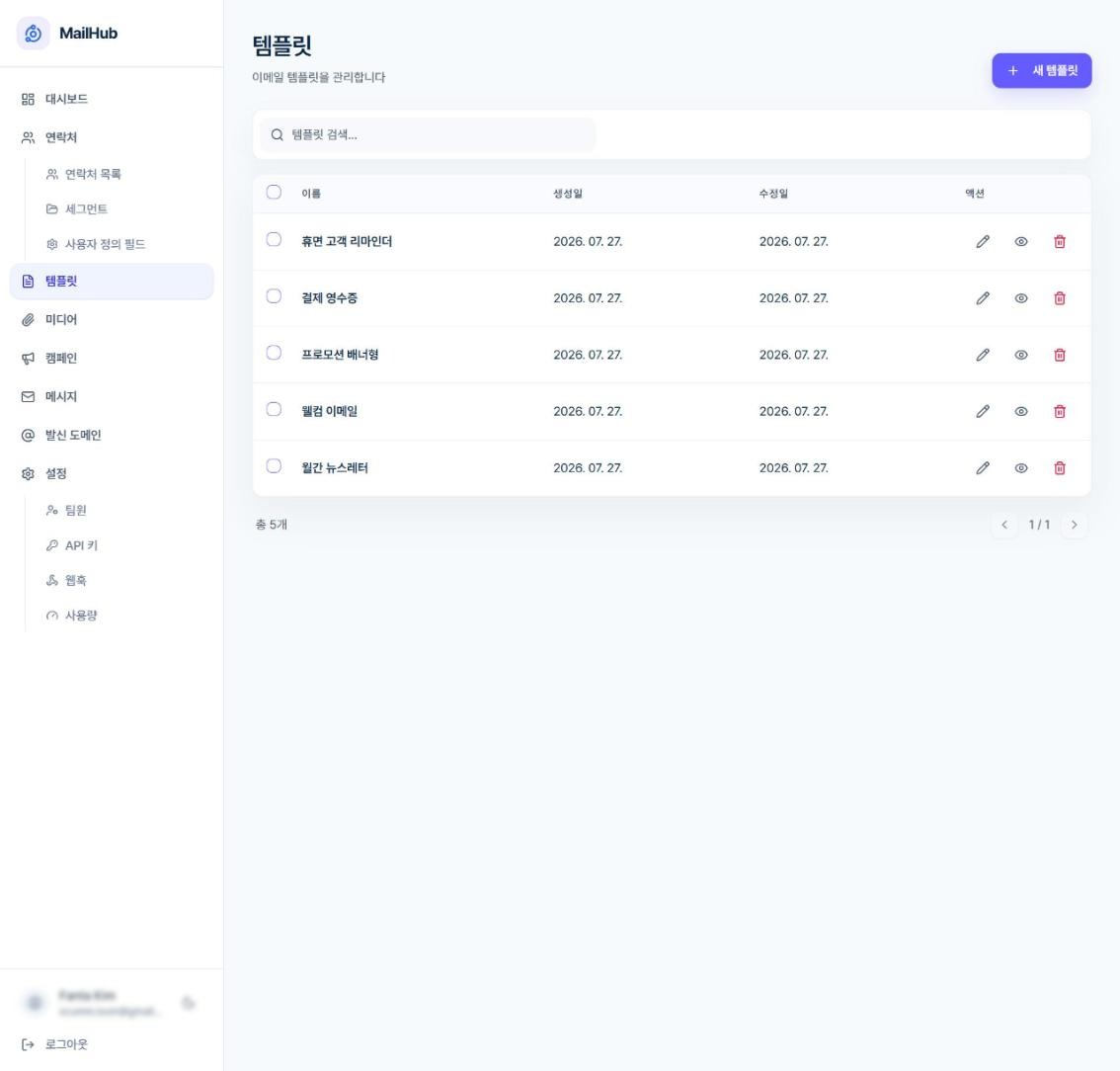The height and width of the screenshot is (1071, 1120).
Task: Click the 웰컴 이메일 template name
Action: (x=329, y=411)
